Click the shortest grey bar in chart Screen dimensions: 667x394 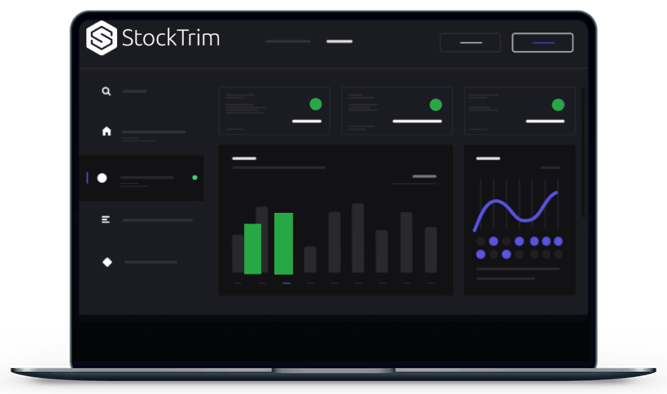310,259
